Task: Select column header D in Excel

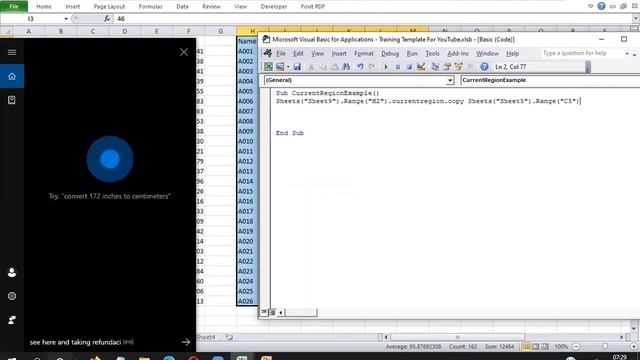Action: point(124,31)
